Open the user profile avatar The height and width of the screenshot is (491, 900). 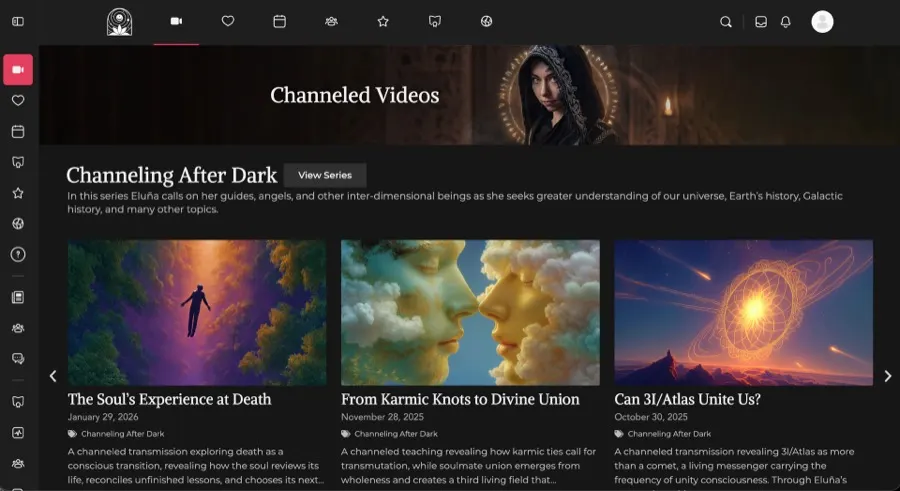click(x=822, y=22)
